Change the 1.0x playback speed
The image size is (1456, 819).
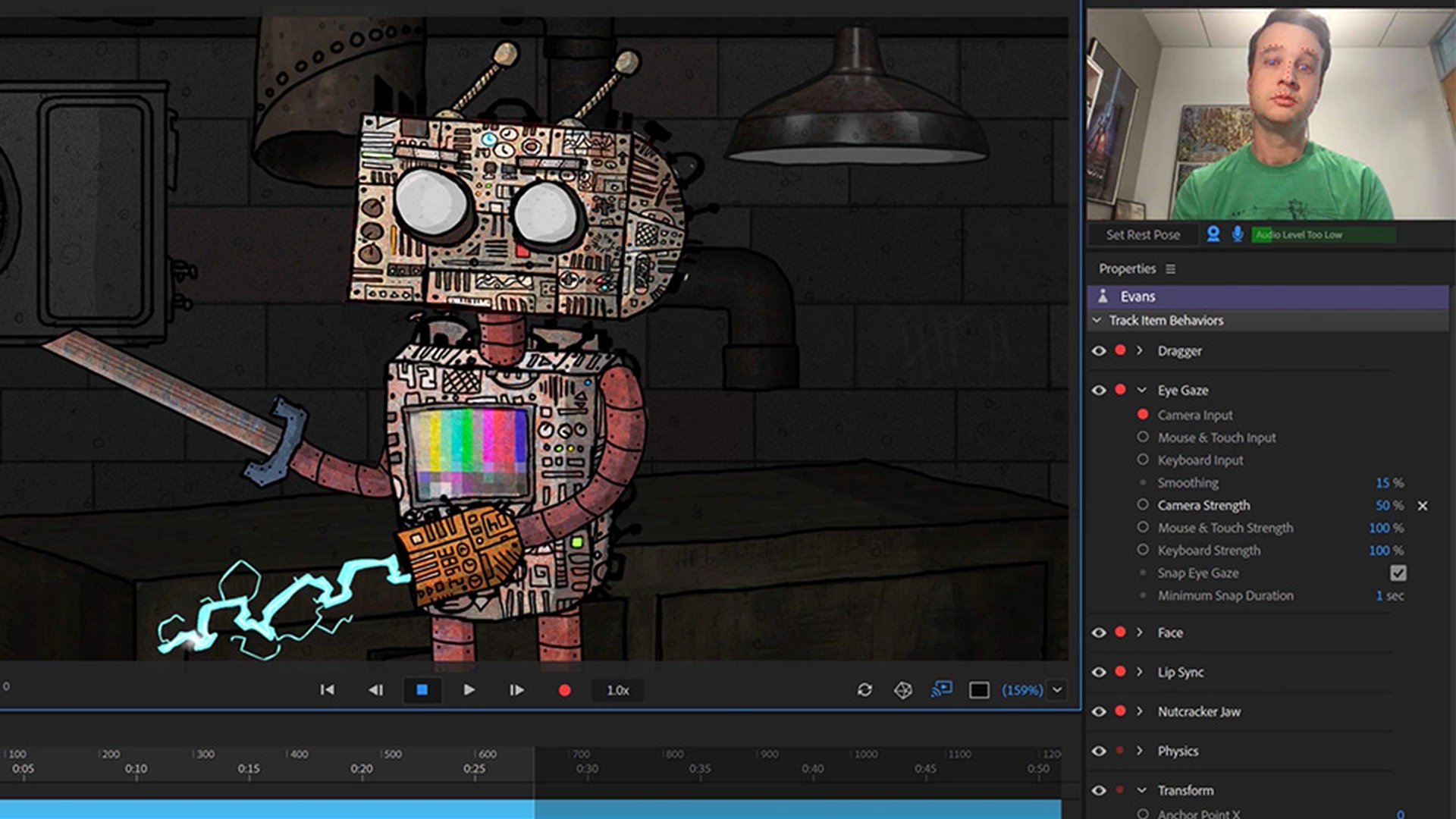tap(618, 690)
